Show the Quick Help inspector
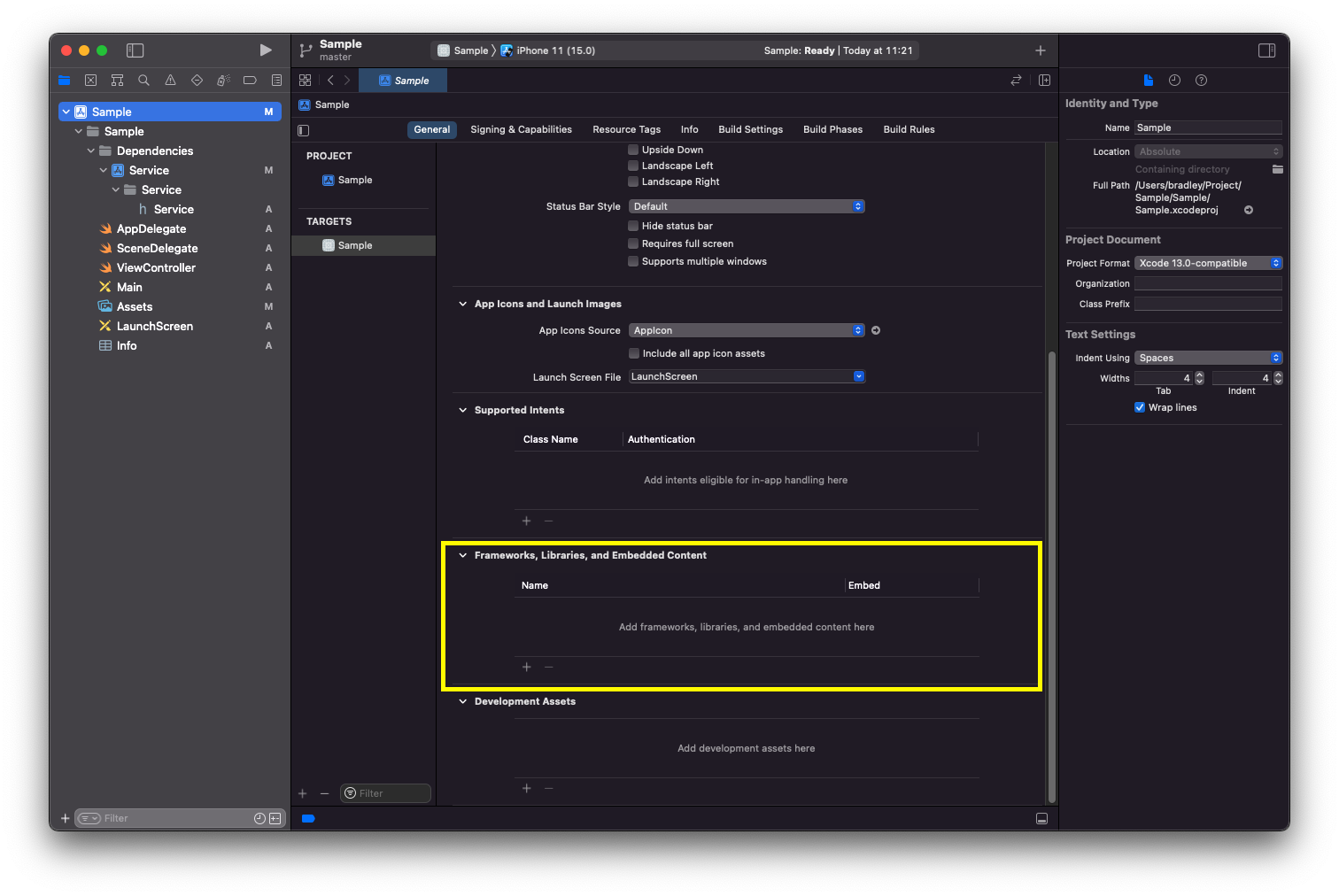 [x=1201, y=81]
